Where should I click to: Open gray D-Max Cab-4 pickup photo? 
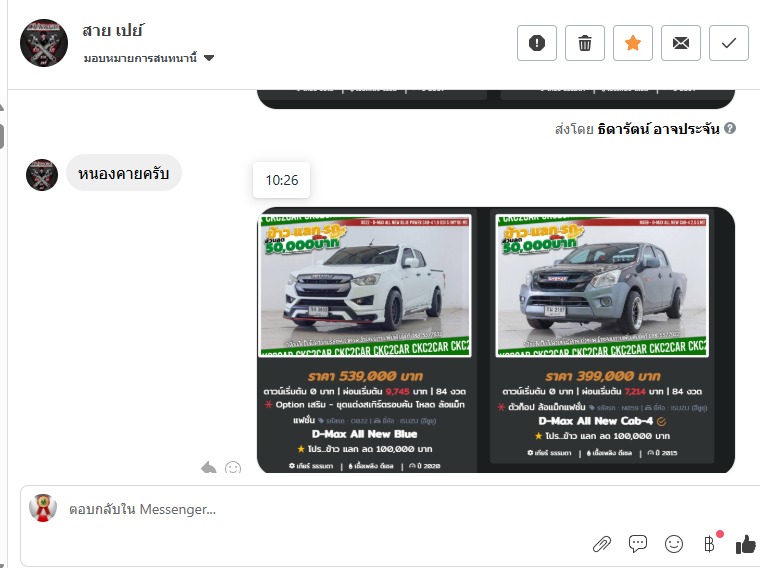point(602,285)
